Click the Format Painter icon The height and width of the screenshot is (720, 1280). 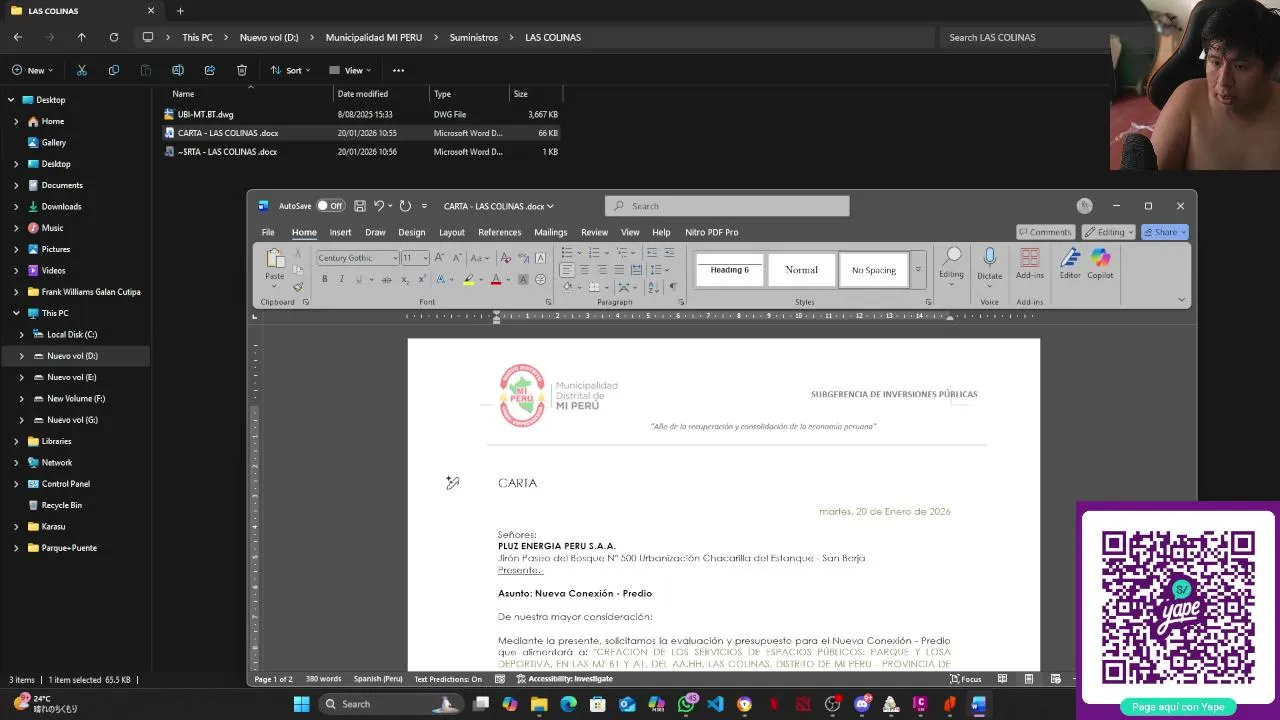coord(297,287)
